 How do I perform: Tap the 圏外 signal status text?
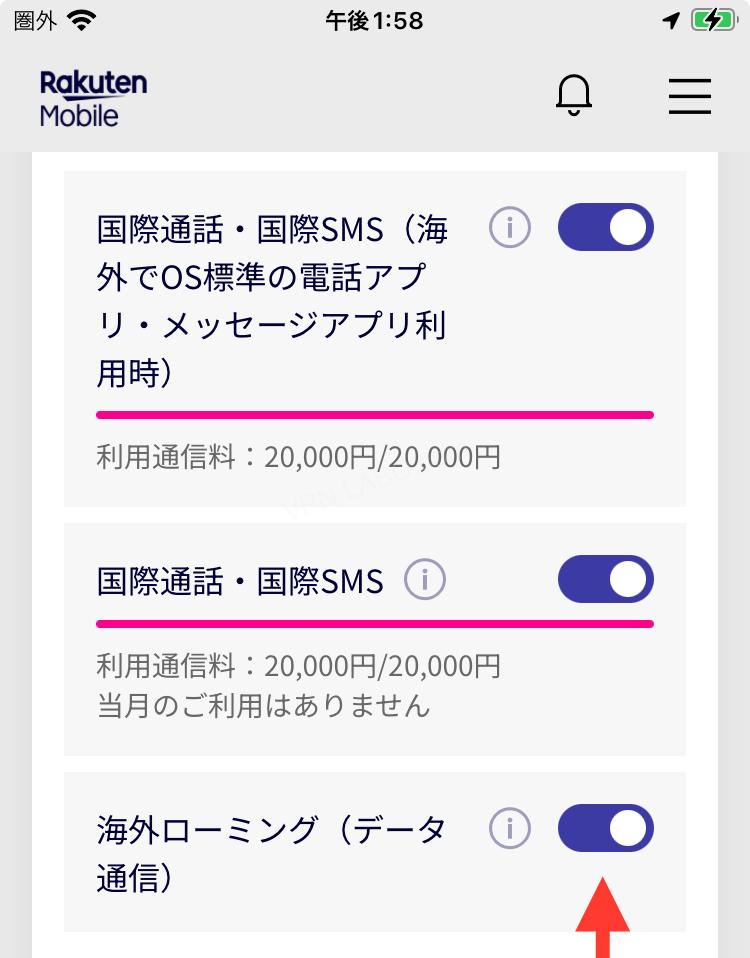pyautogui.click(x=36, y=20)
